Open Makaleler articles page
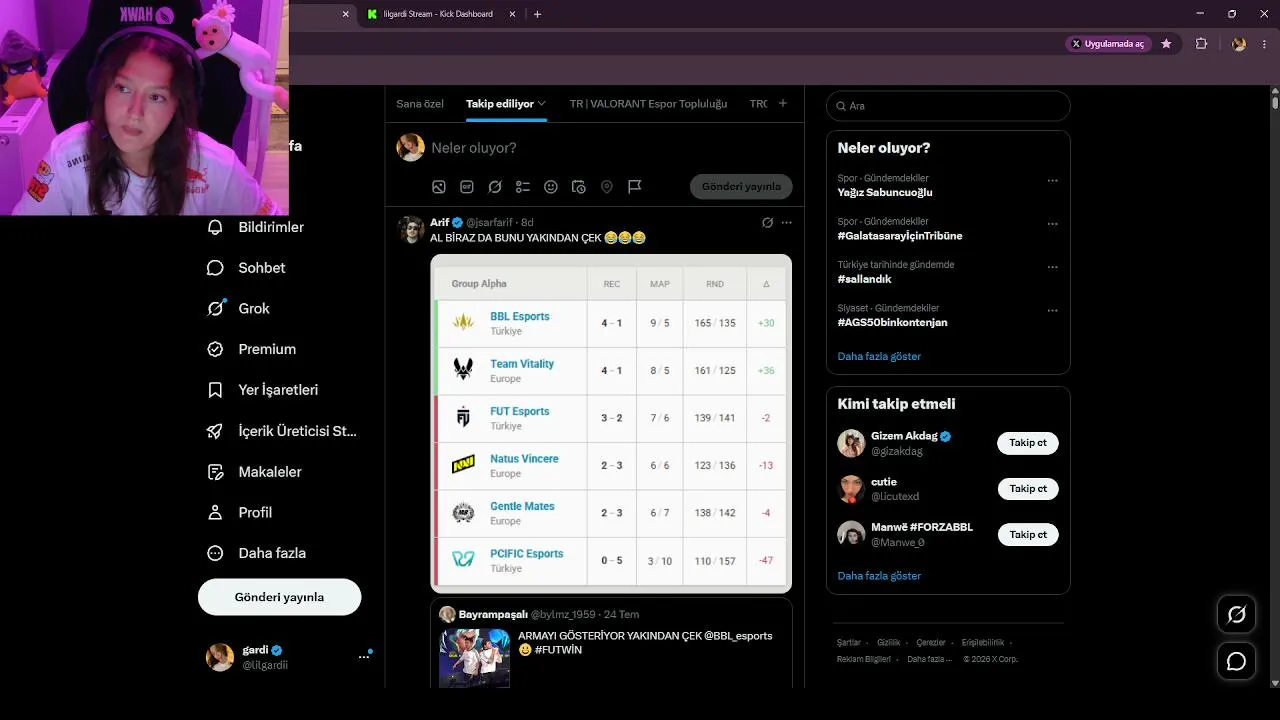The height and width of the screenshot is (720, 1280). [253, 472]
